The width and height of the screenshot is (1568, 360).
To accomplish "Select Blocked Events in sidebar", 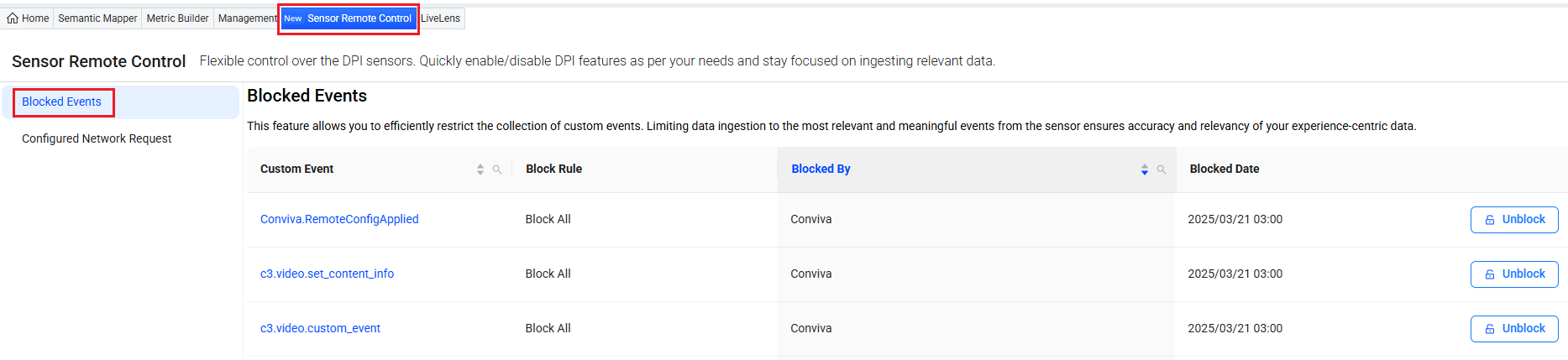I will pyautogui.click(x=61, y=102).
